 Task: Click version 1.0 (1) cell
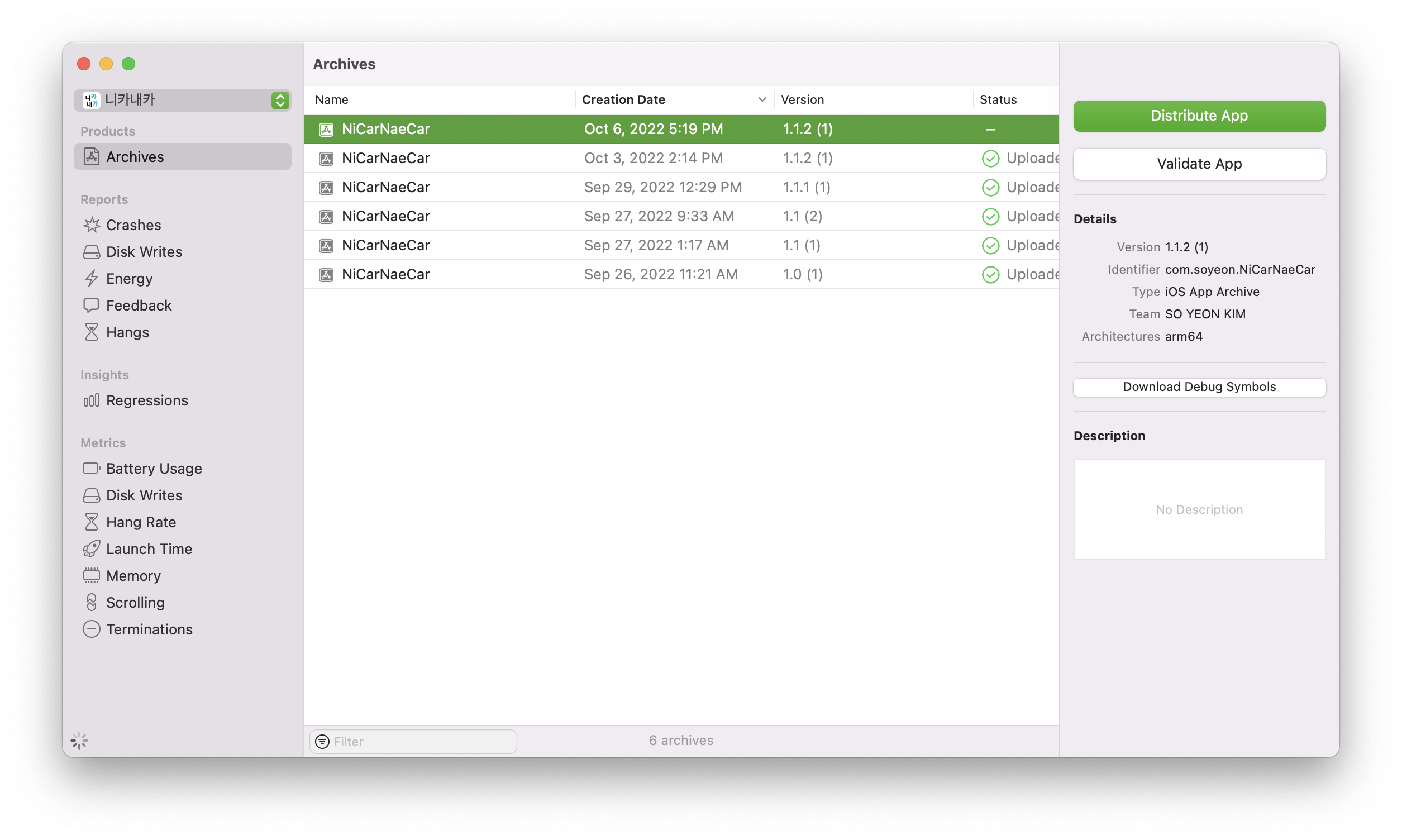pyautogui.click(x=803, y=275)
